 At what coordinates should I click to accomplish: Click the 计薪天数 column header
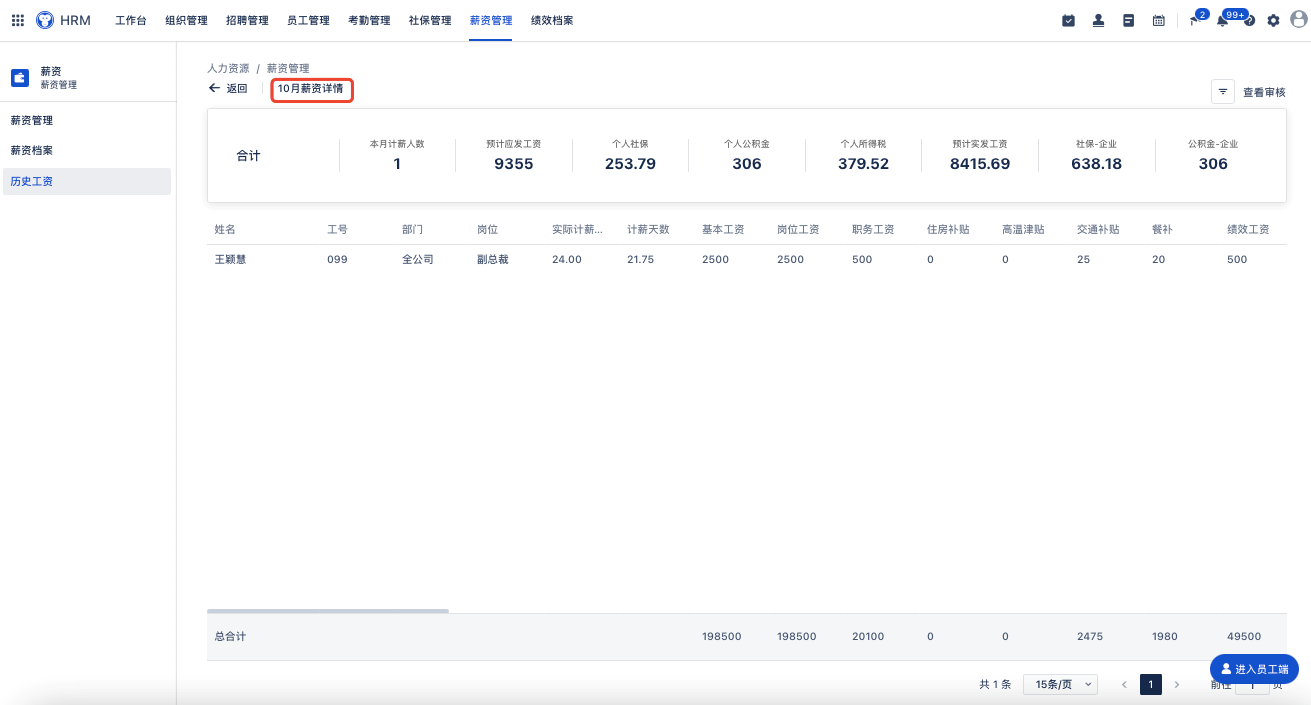click(648, 229)
